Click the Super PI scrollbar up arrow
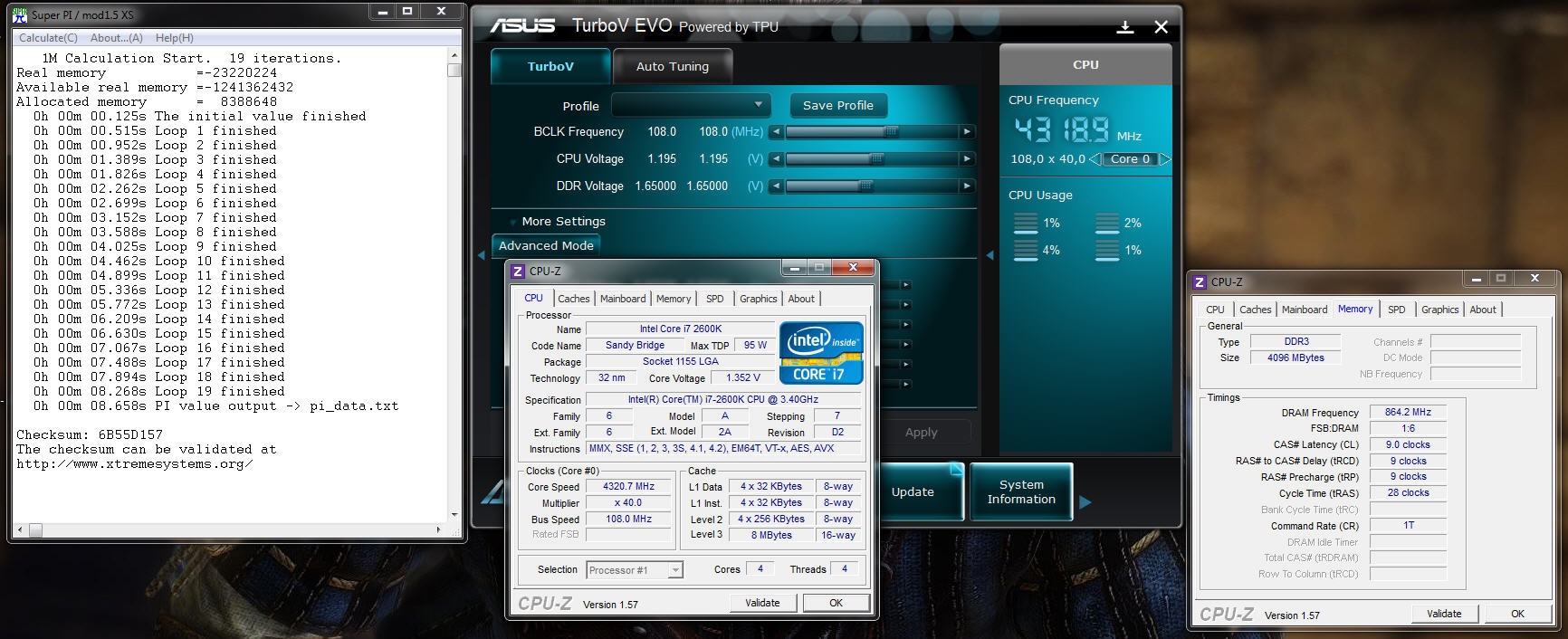 [x=454, y=56]
